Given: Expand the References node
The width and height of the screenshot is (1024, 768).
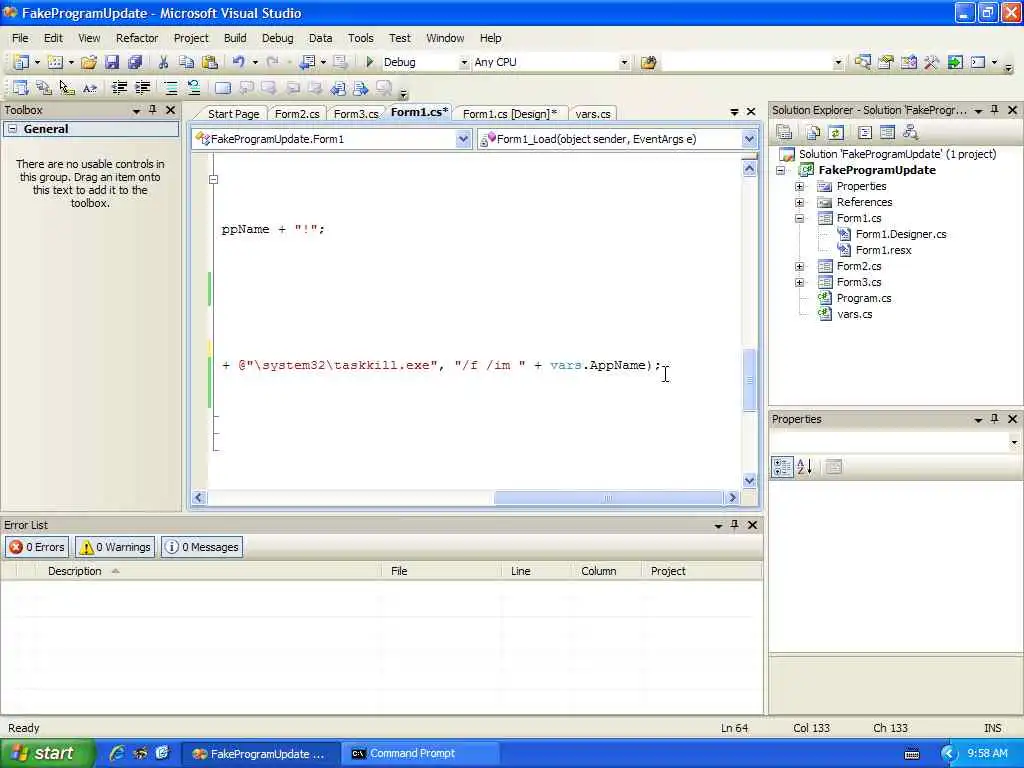Looking at the screenshot, I should (799, 202).
